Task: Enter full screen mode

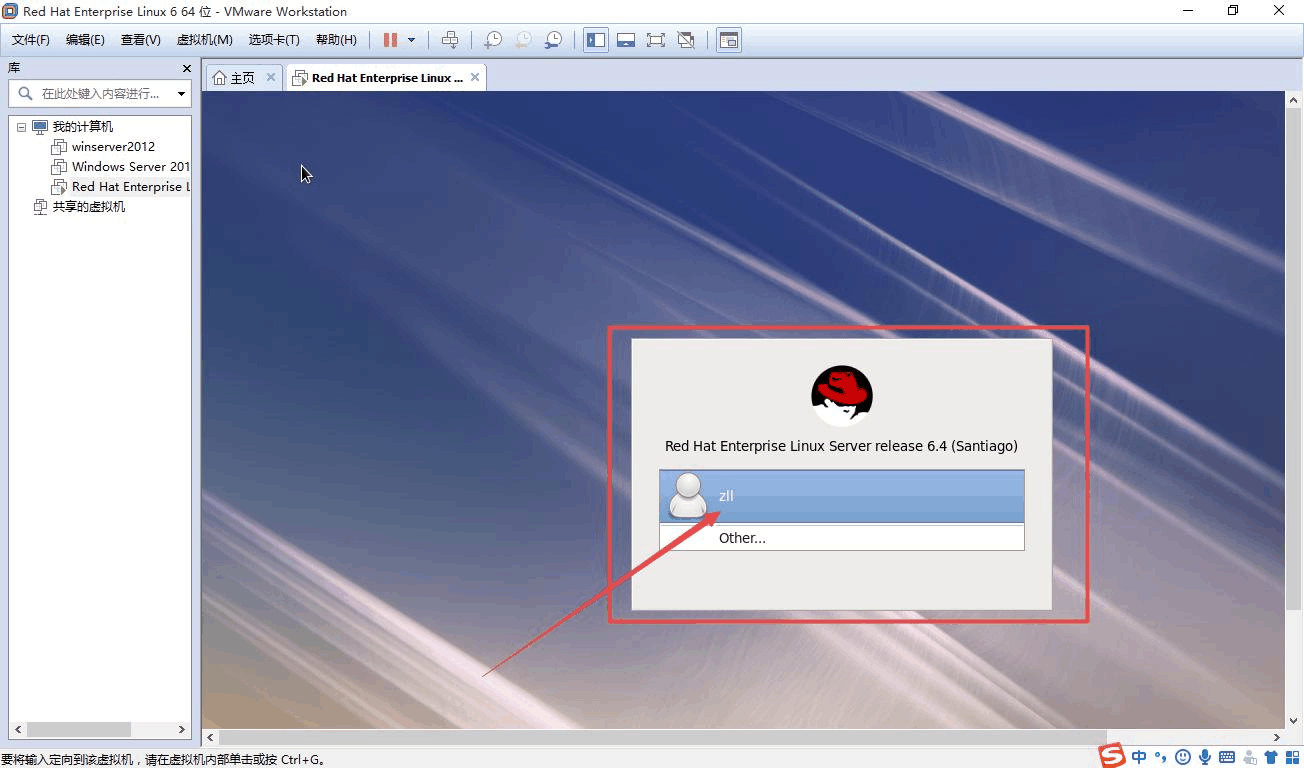Action: point(656,40)
